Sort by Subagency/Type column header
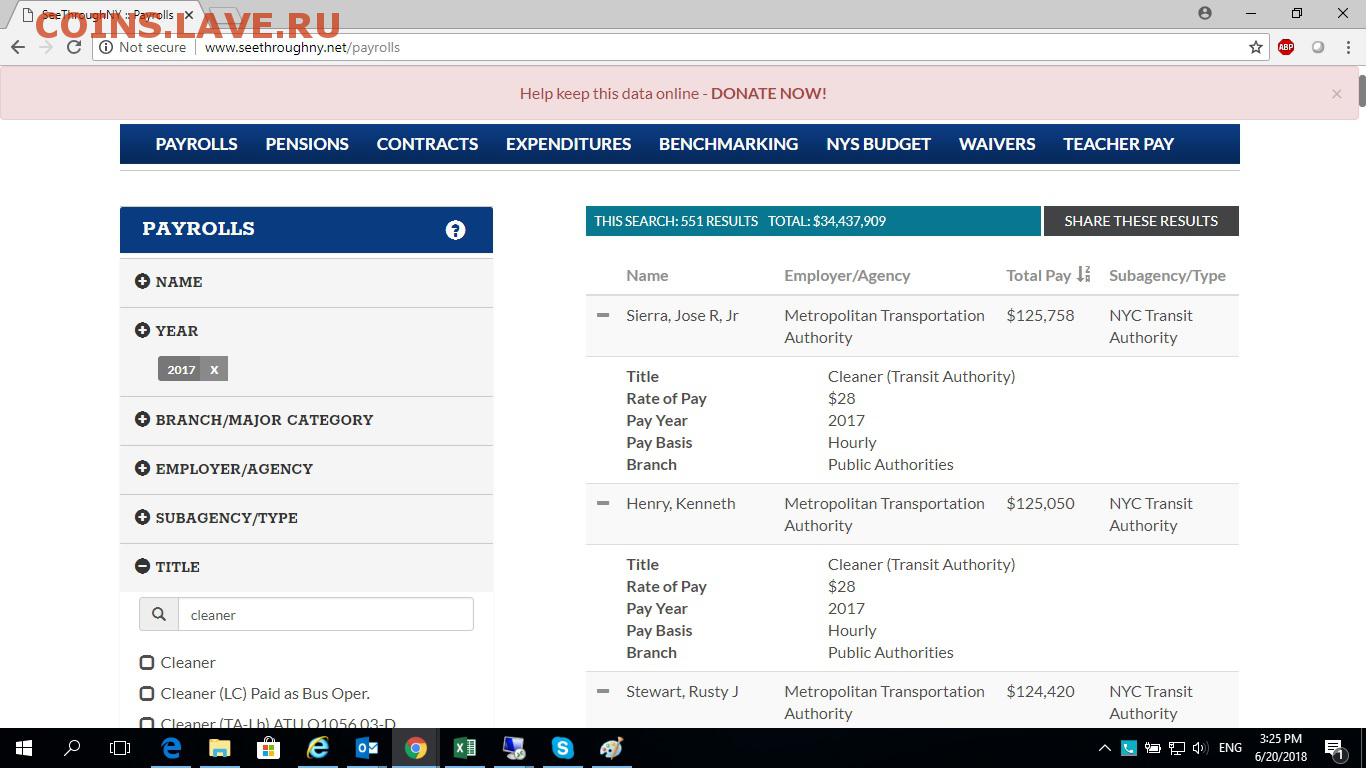Image resolution: width=1372 pixels, height=772 pixels. point(1167,275)
